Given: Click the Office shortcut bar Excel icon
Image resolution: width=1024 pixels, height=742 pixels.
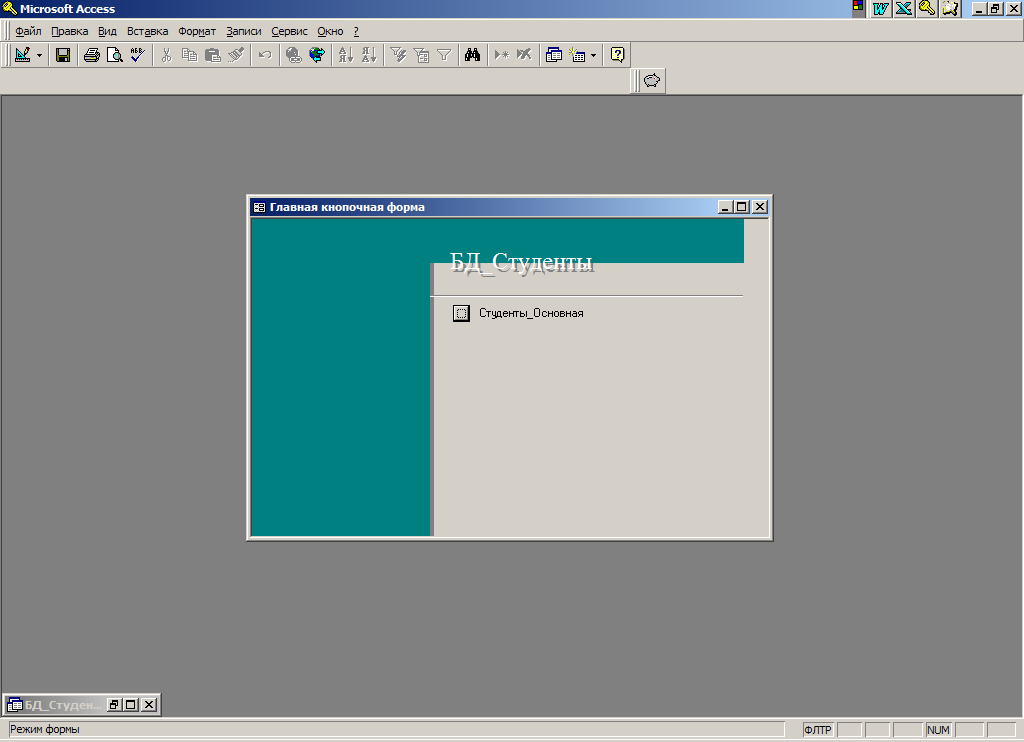Looking at the screenshot, I should point(904,8).
